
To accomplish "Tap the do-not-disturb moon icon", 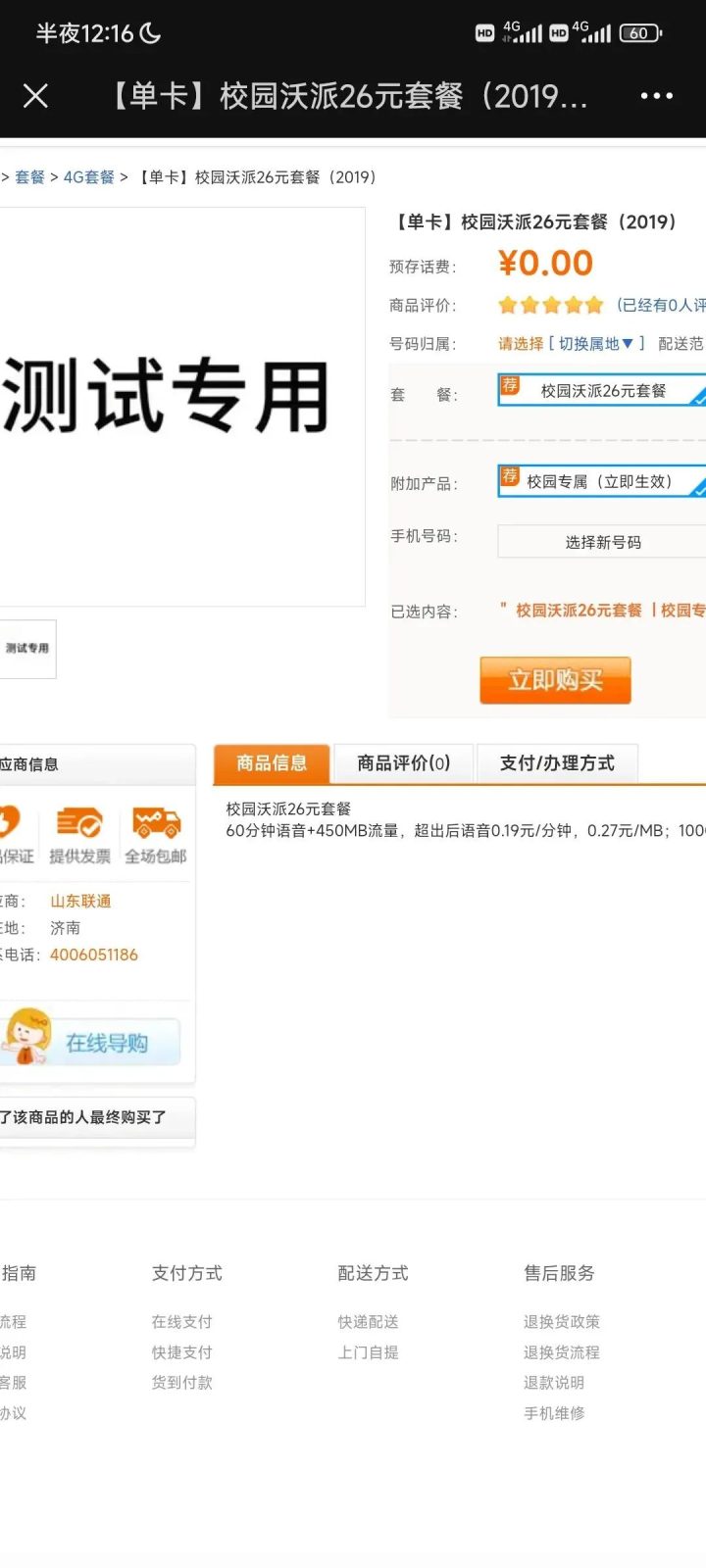I will point(150,33).
